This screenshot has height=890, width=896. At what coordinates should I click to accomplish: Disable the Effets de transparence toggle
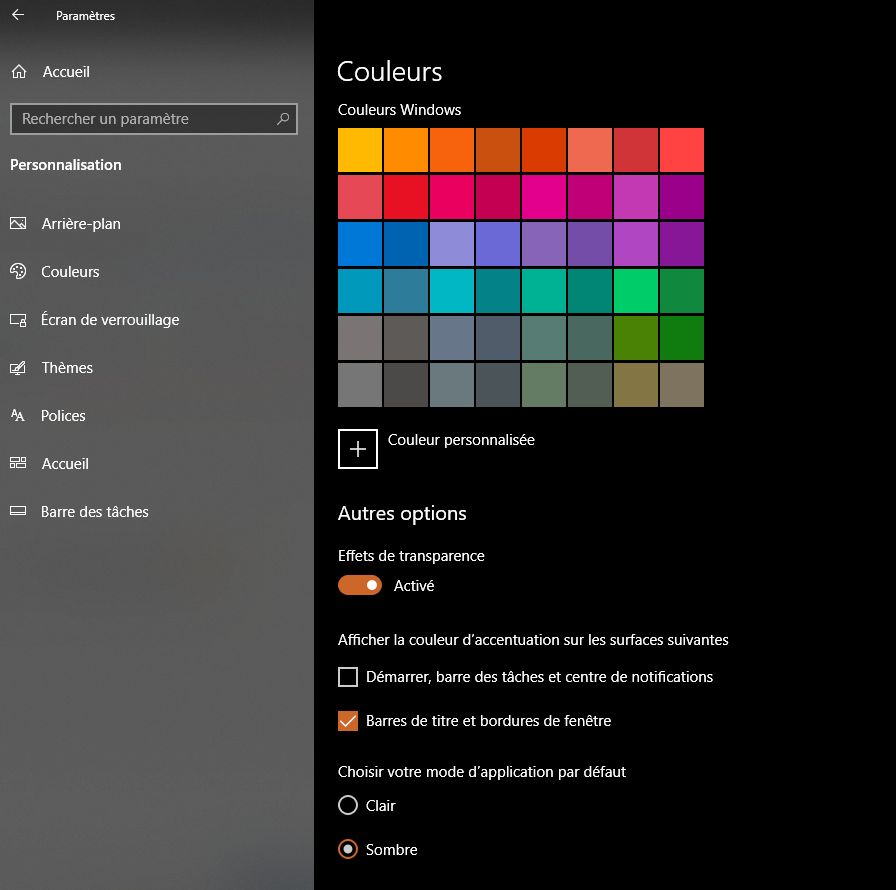click(x=360, y=586)
